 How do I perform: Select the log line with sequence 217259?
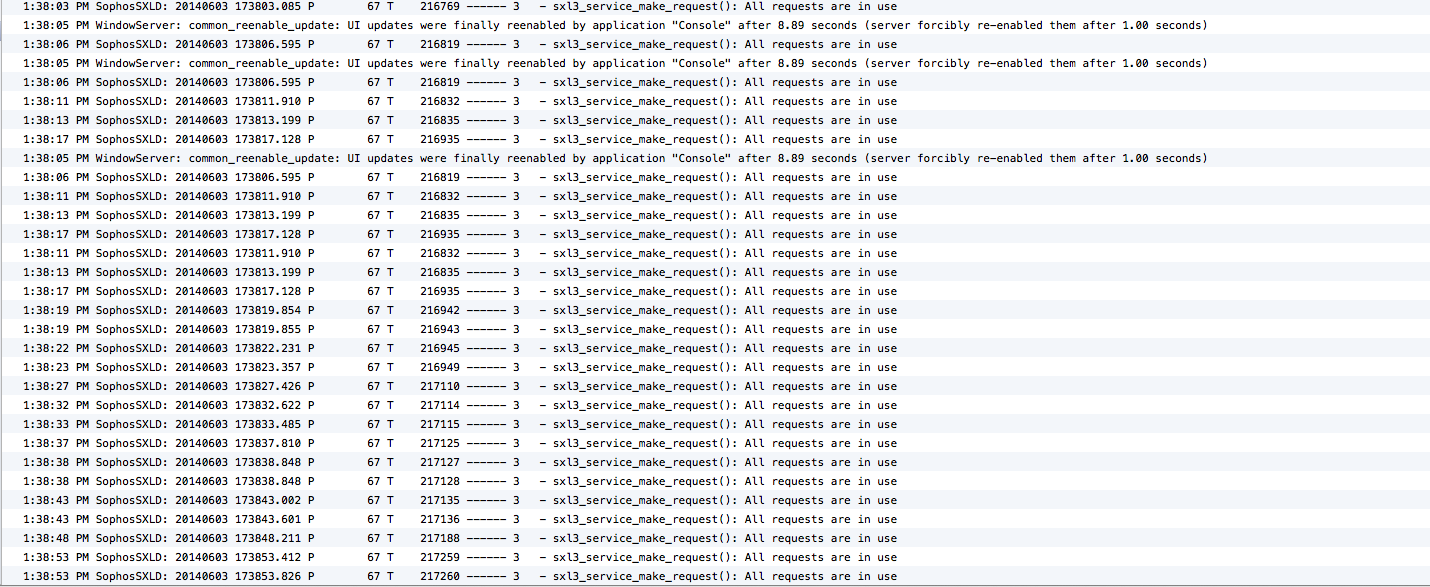coord(715,557)
